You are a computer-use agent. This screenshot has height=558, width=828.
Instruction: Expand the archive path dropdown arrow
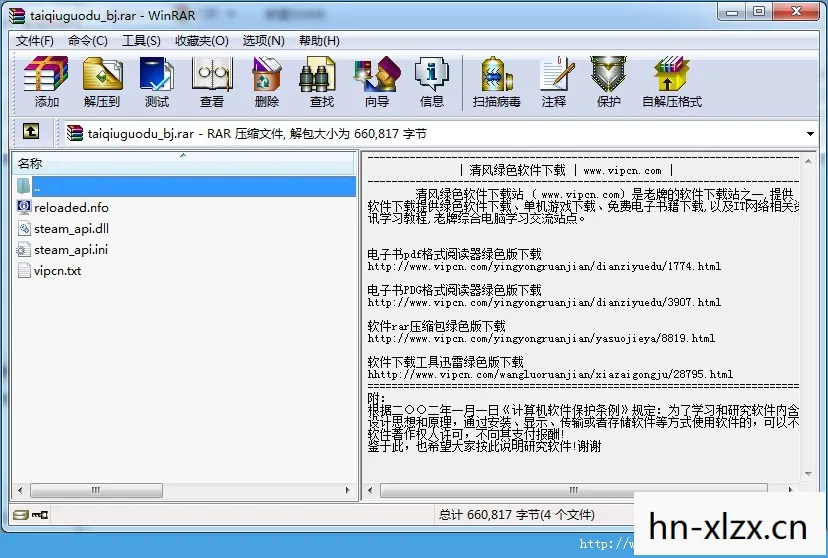click(810, 134)
